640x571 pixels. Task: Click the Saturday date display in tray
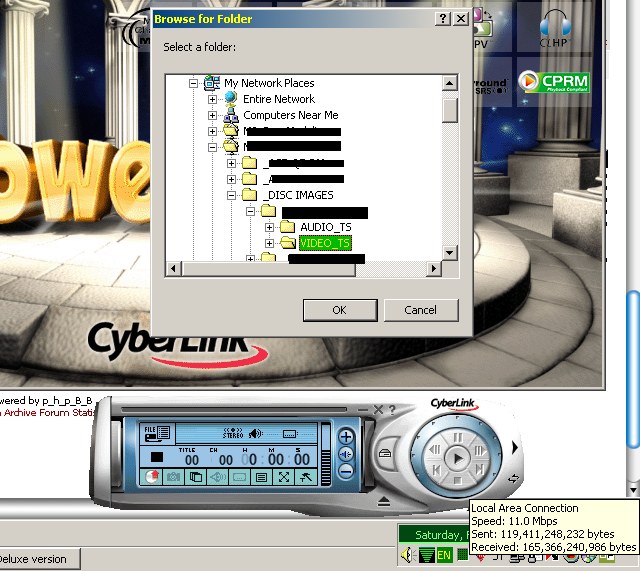(x=436, y=535)
